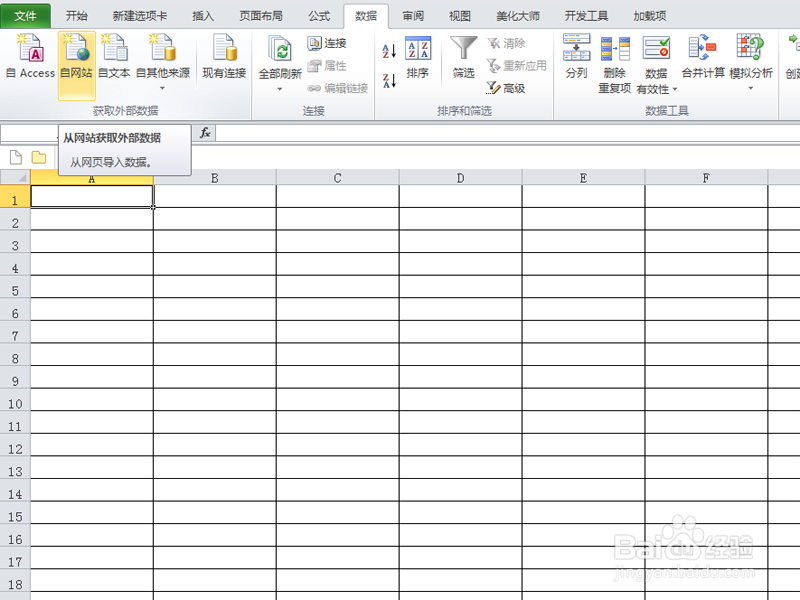
Task: Select column E header
Action: [x=583, y=178]
